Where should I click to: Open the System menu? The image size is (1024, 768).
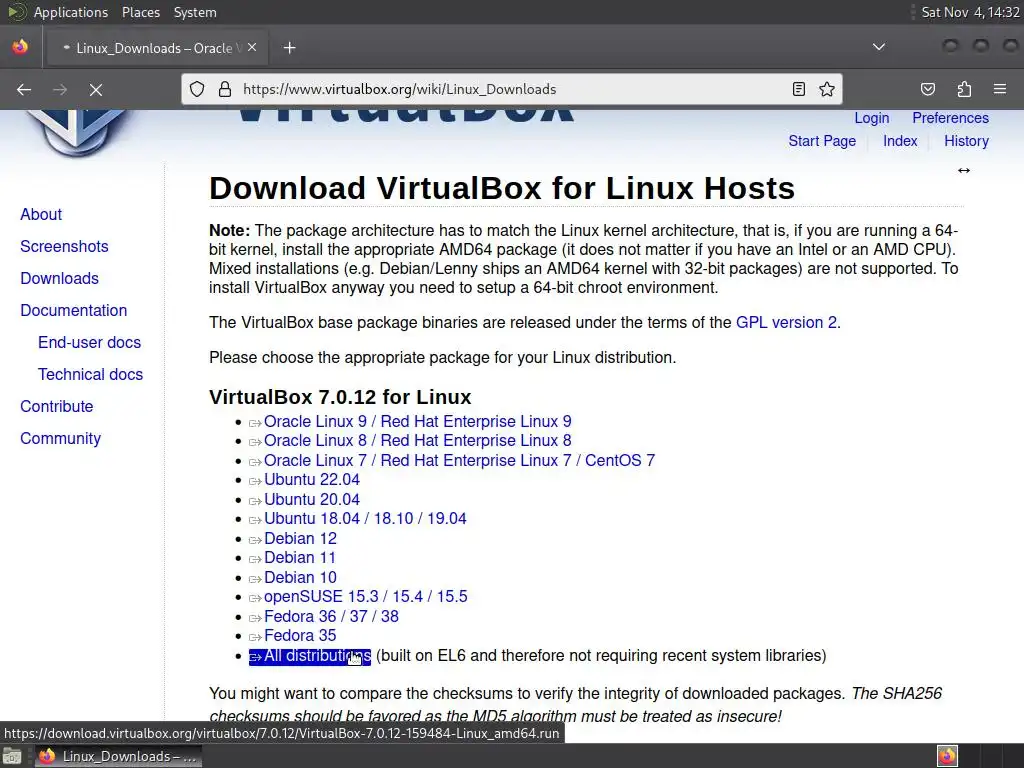pos(195,12)
